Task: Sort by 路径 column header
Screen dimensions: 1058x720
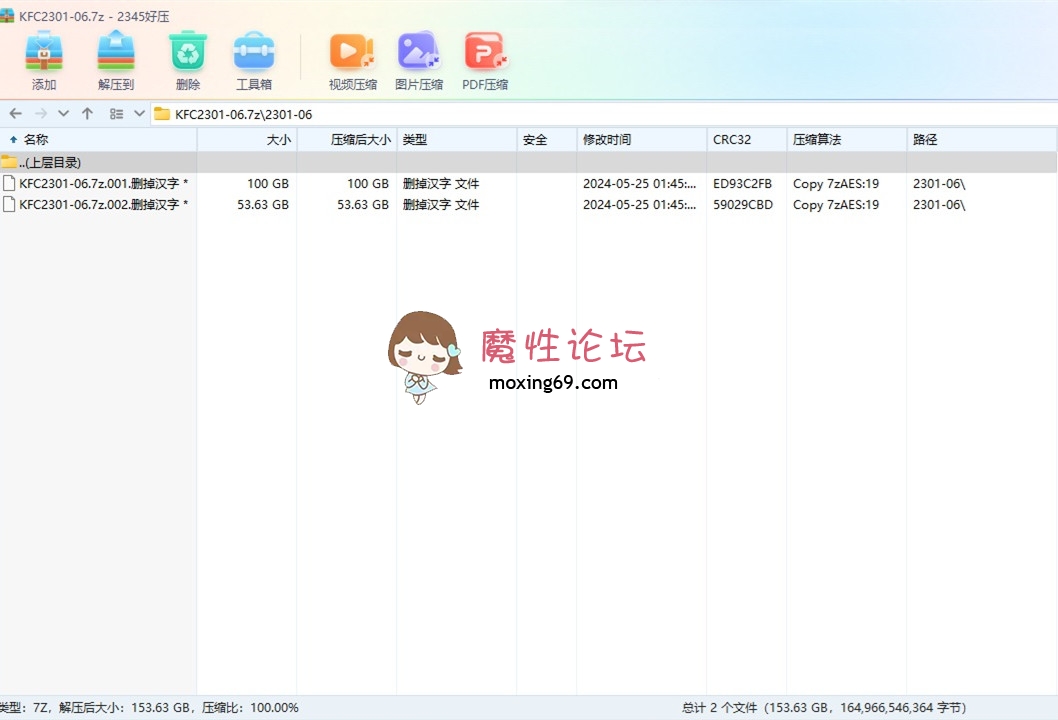Action: coord(982,140)
